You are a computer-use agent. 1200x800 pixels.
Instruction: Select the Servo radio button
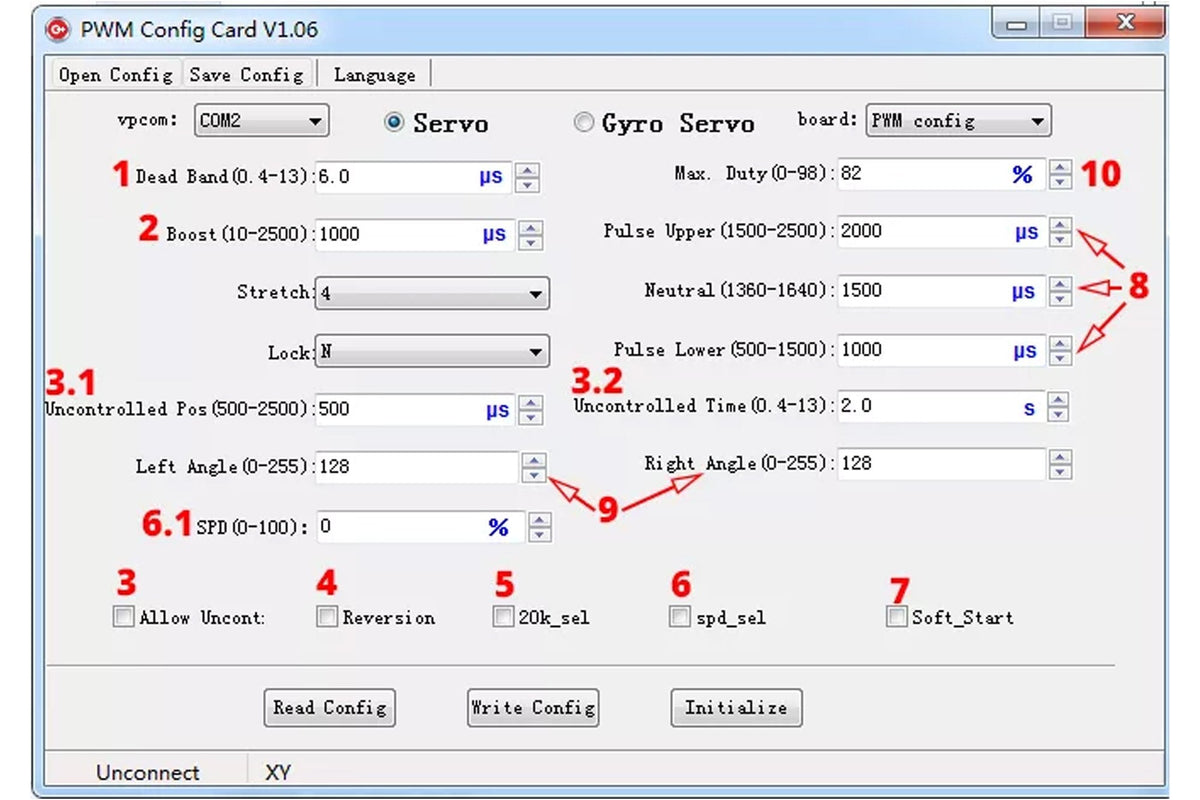394,122
